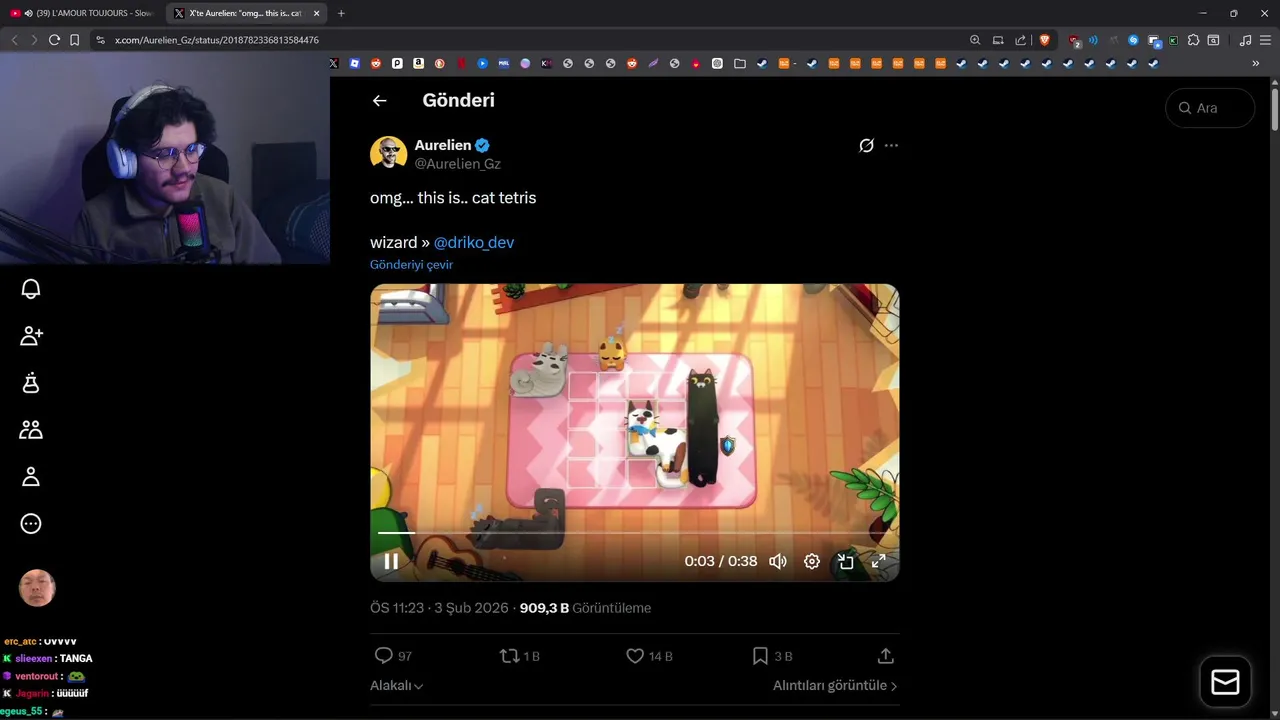Click the ÖS 11:23 · 3 Şub 2026 timestamp

(x=440, y=608)
